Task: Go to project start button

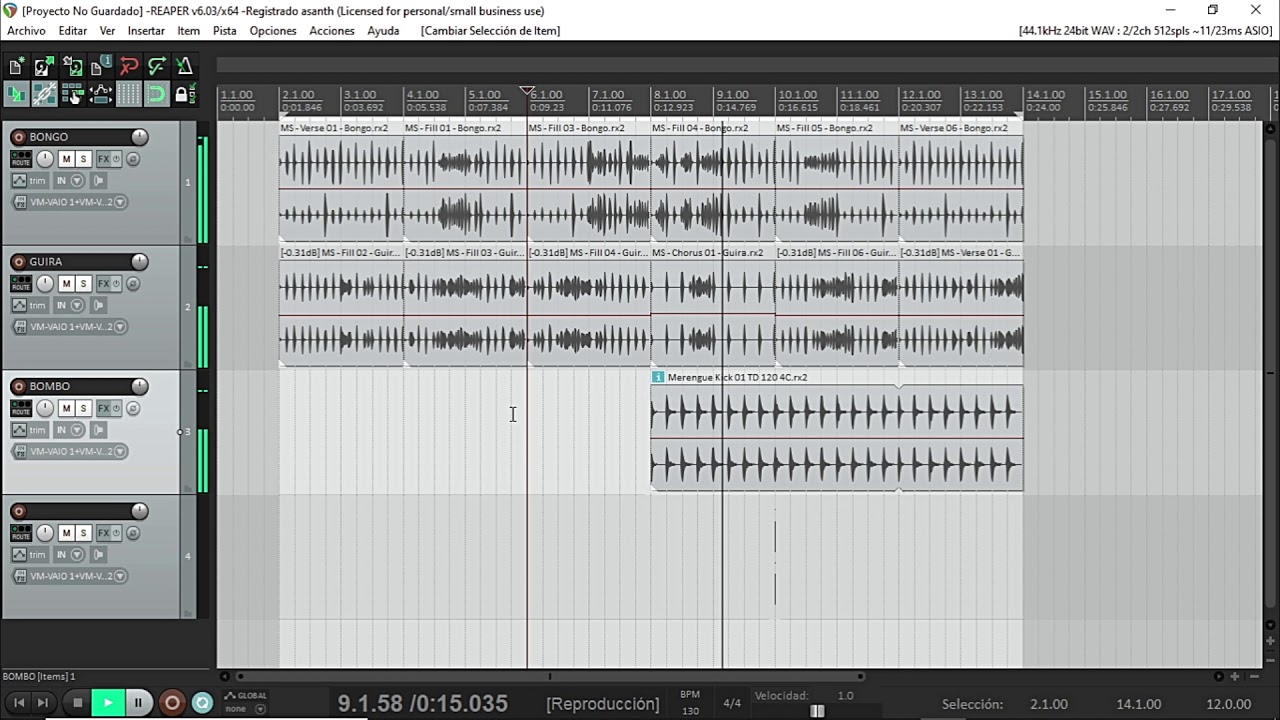Action: tap(18, 703)
